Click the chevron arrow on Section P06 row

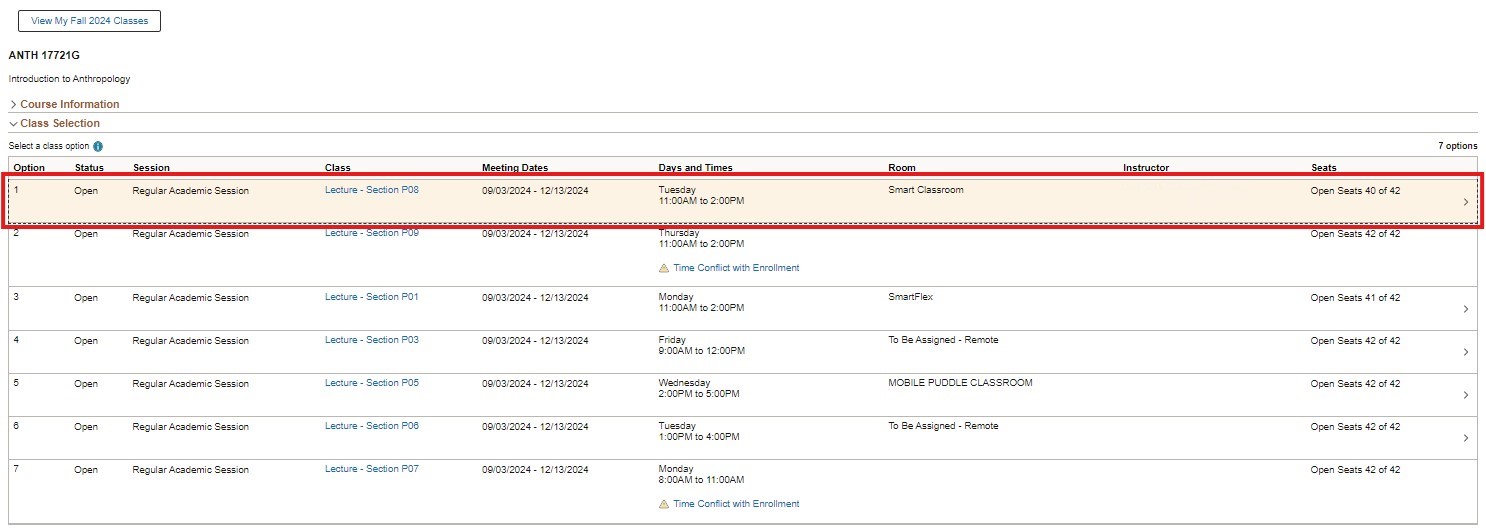(x=1466, y=438)
